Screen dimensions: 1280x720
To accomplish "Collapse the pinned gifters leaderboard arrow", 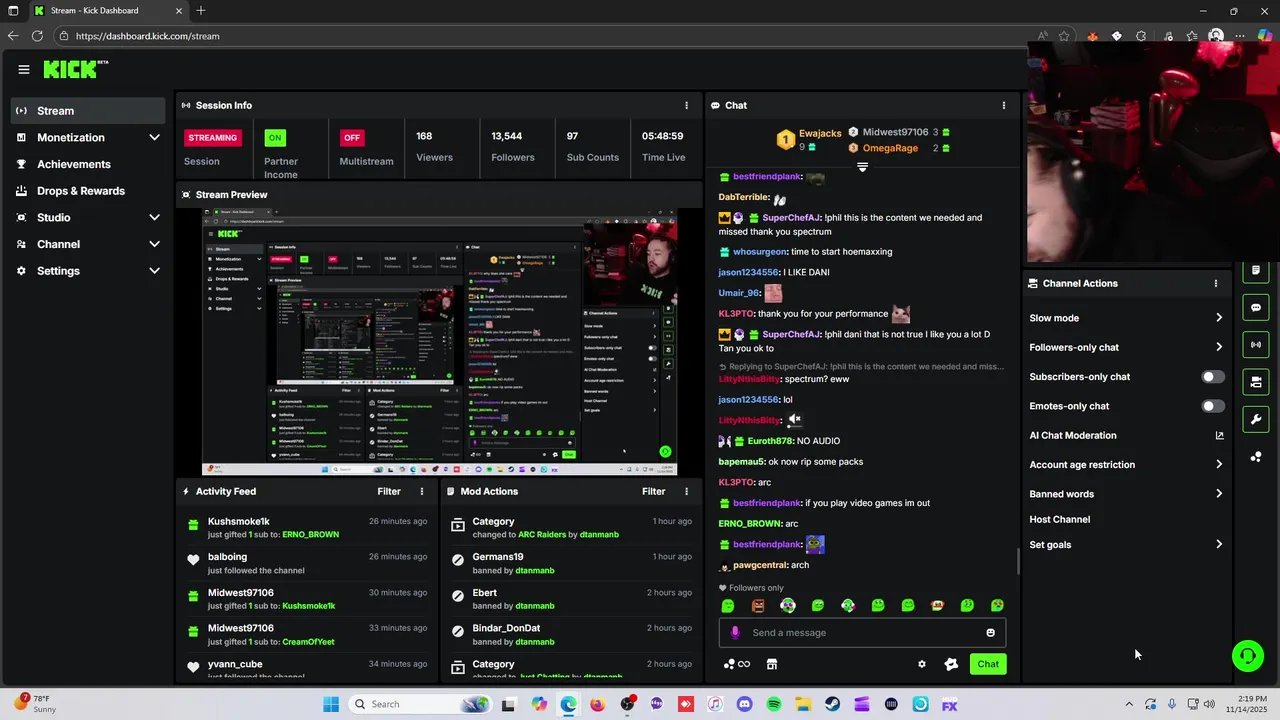I will click(862, 167).
